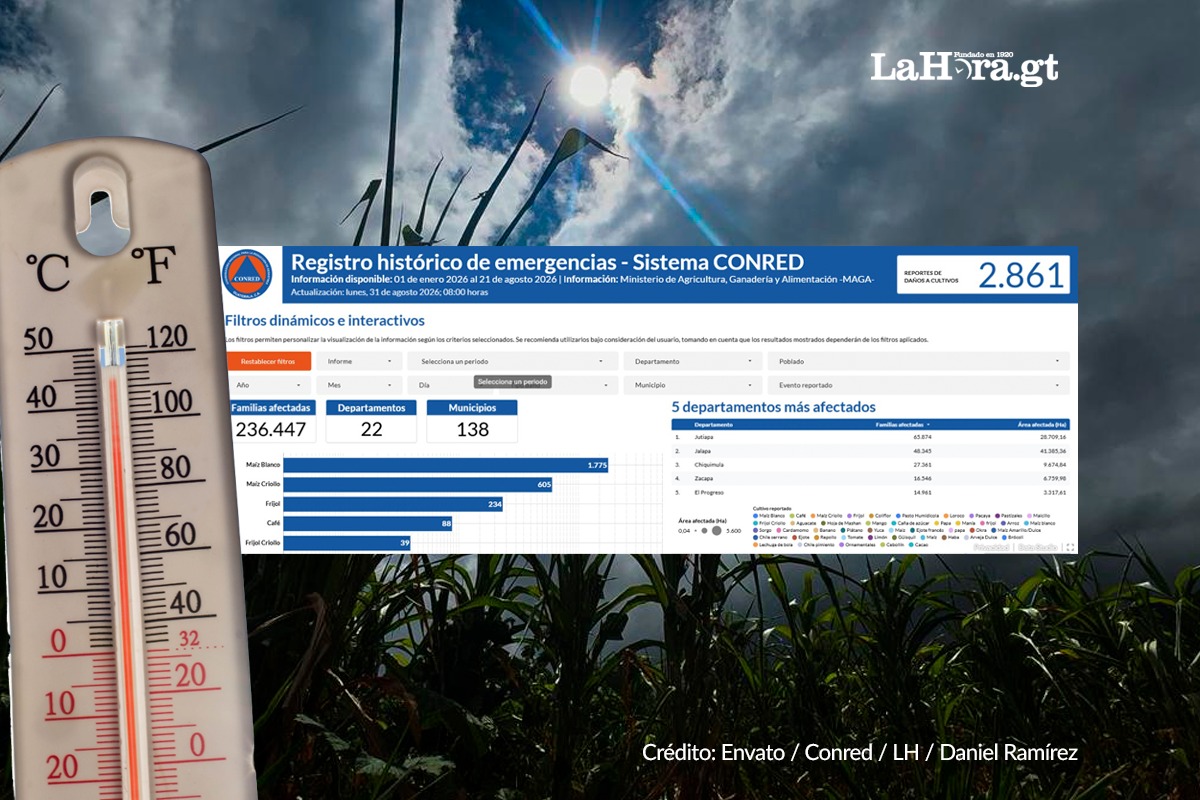Image resolution: width=1200 pixels, height=800 pixels.
Task: Click the Maíz Blanco legend dot
Action: point(755,516)
